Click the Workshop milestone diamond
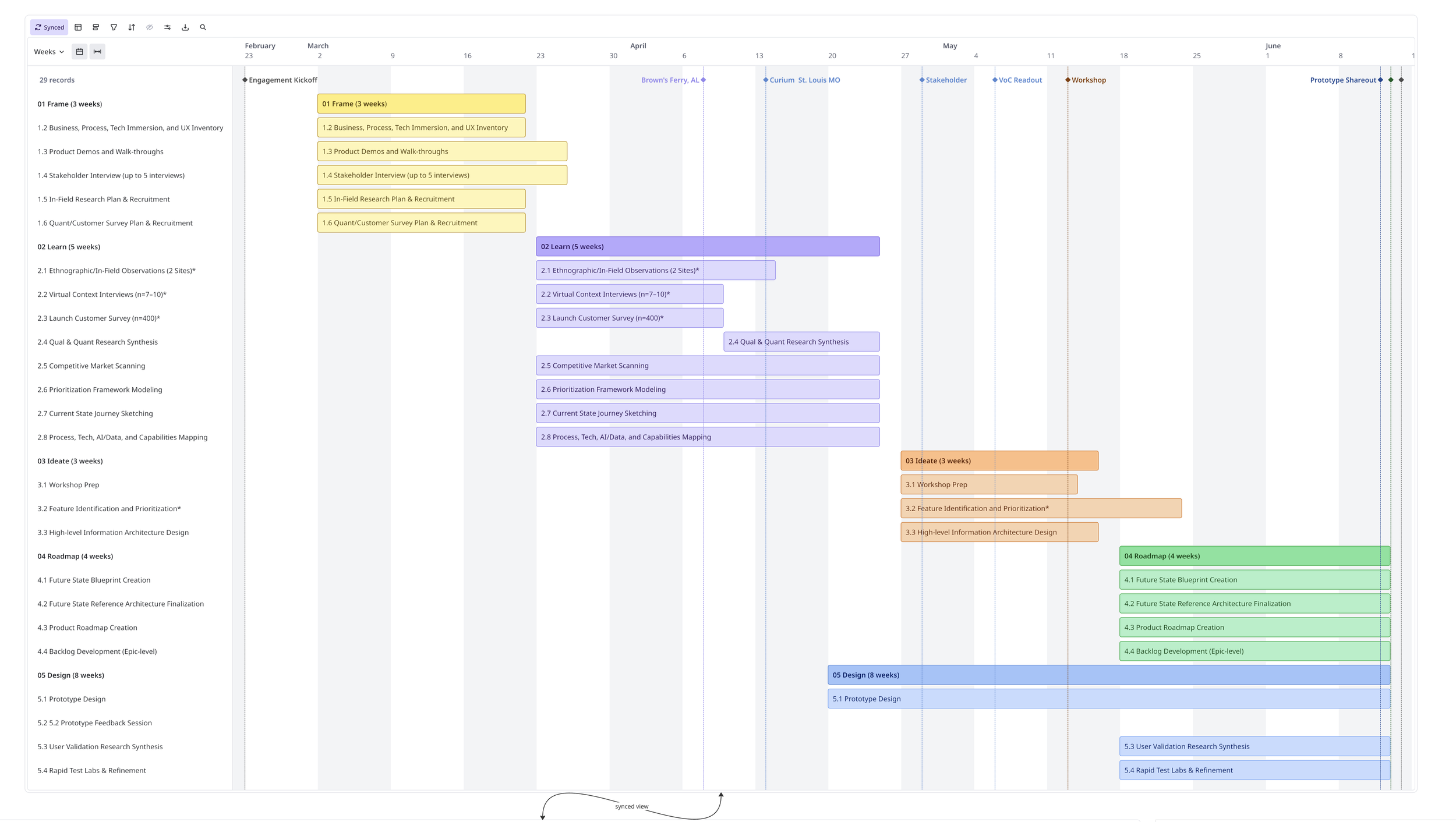Viewport: 1456px width, 822px height. coord(1068,80)
